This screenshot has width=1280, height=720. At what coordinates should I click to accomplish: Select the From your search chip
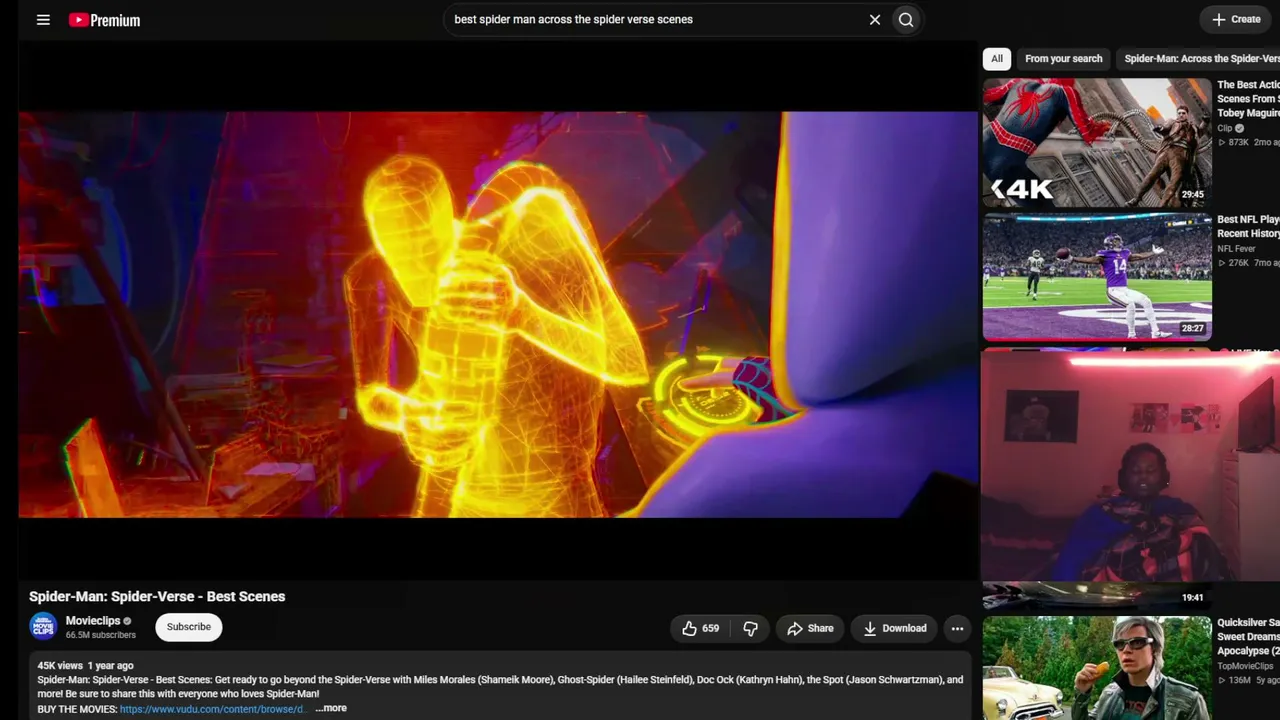pyautogui.click(x=1064, y=59)
